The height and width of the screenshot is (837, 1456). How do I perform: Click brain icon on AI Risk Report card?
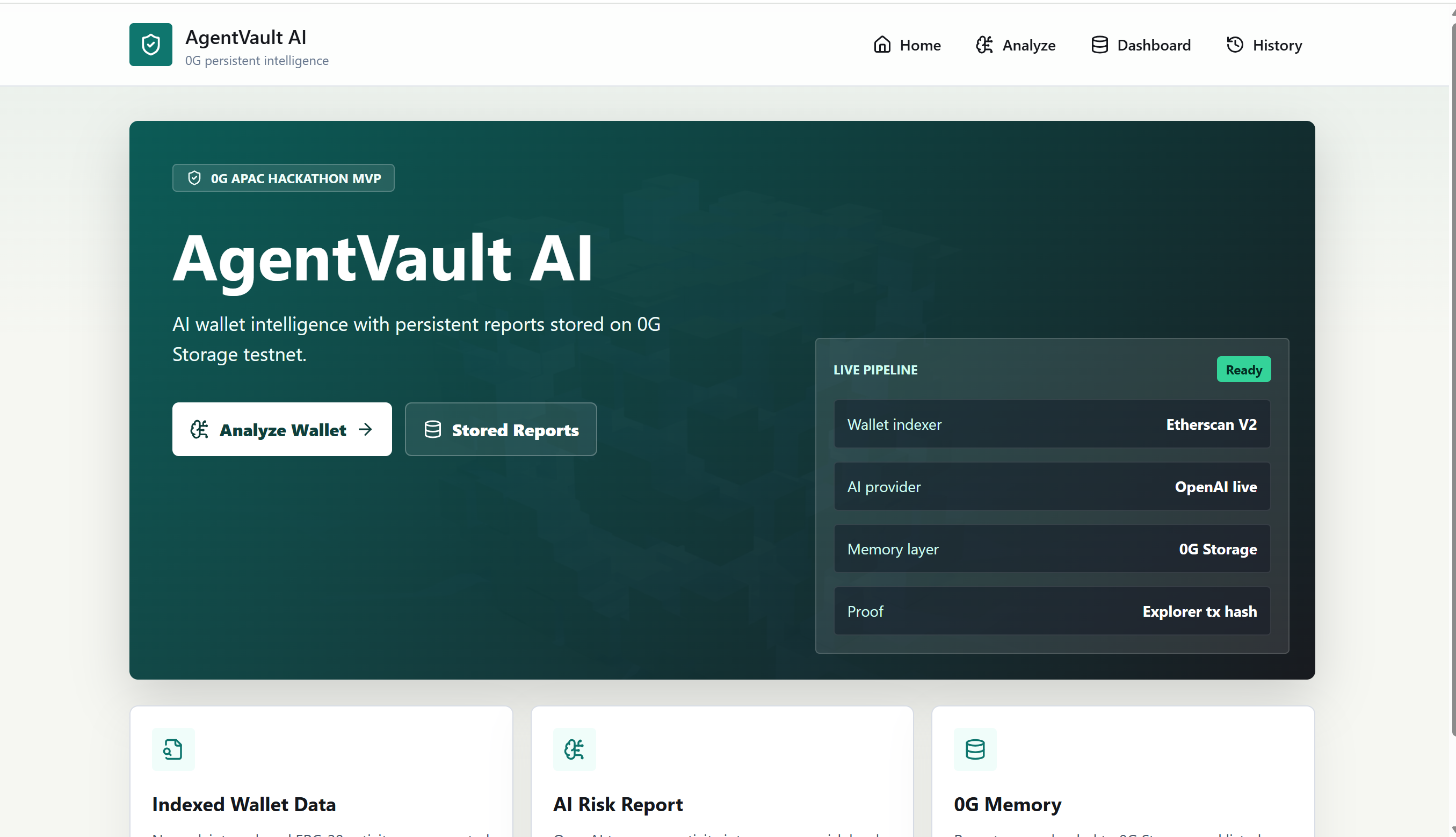574,749
